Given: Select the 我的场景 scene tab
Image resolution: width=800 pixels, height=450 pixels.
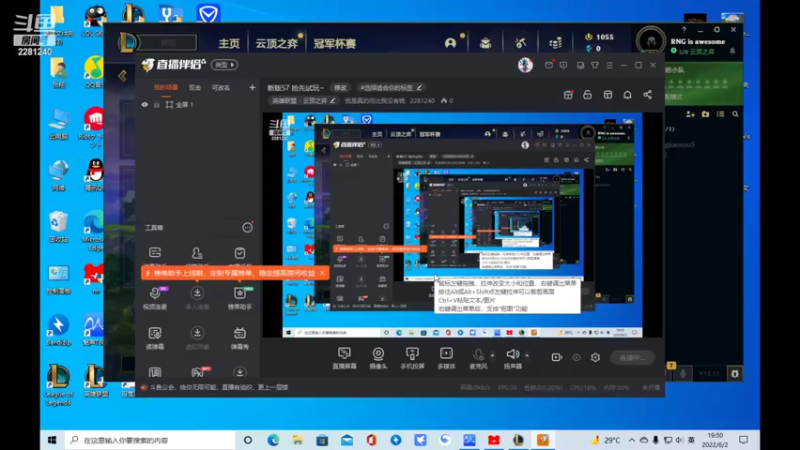Looking at the screenshot, I should click(166, 88).
